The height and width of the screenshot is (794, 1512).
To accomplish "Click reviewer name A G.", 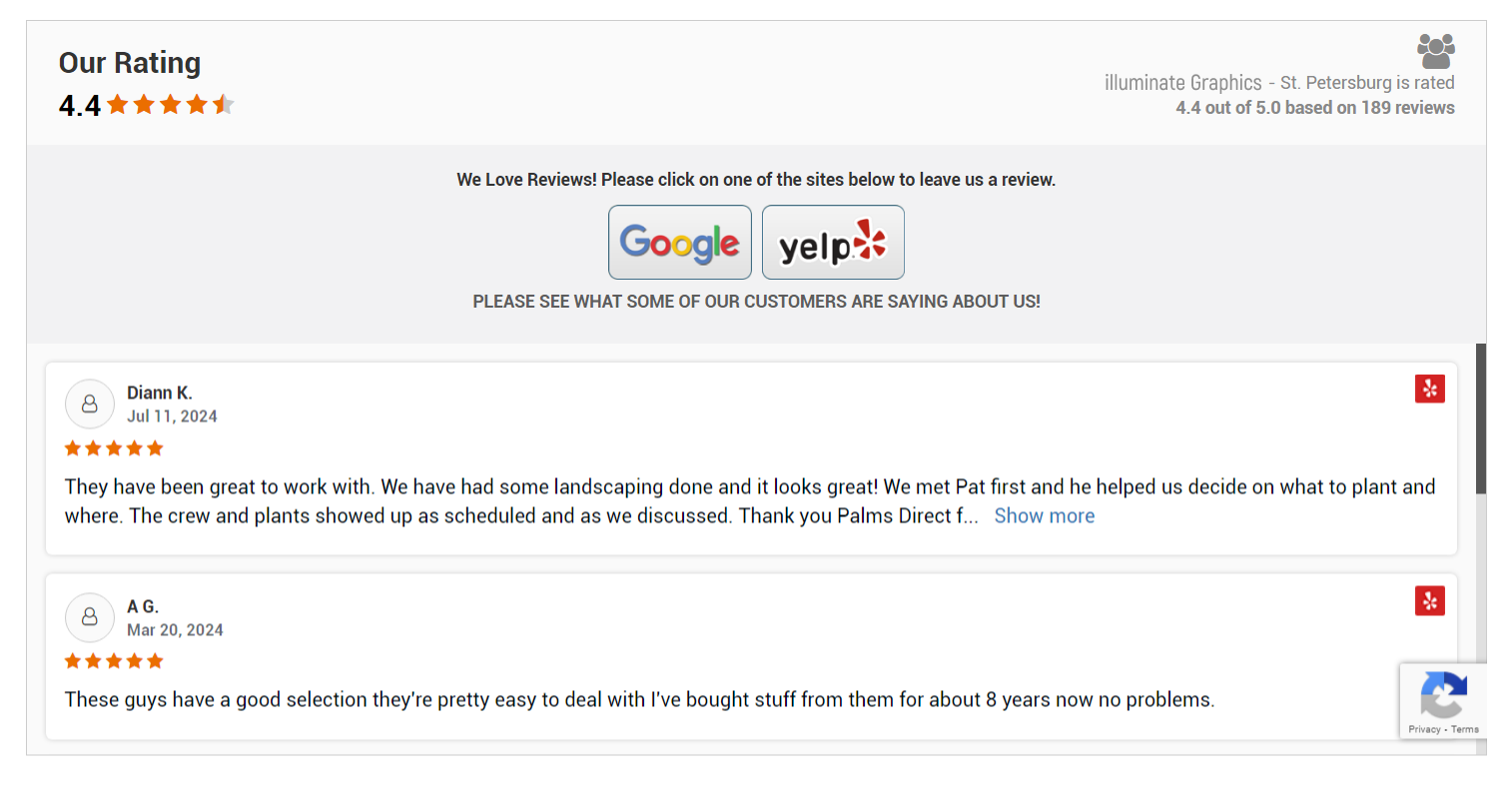I will point(143,606).
